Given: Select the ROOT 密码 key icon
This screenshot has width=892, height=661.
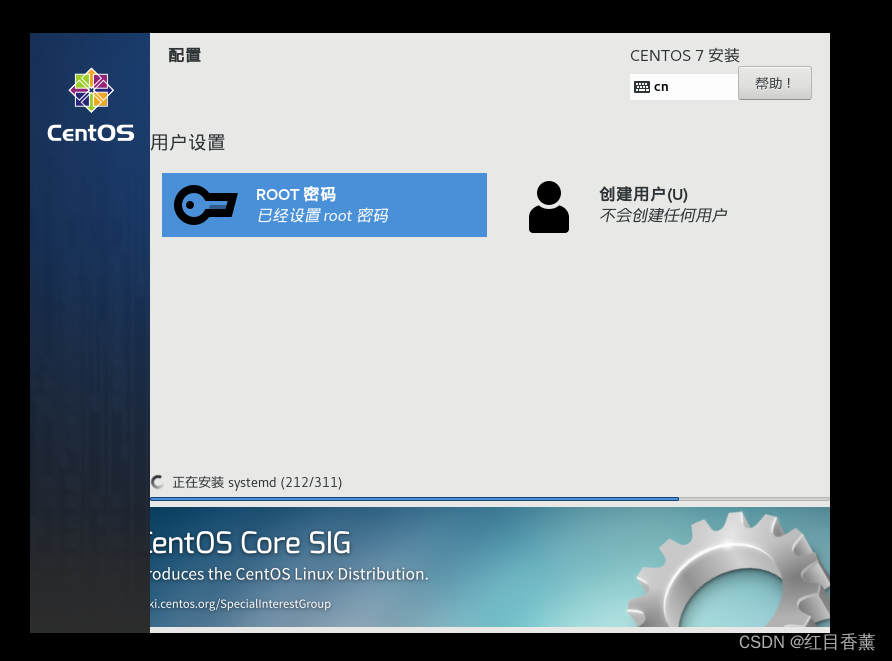Looking at the screenshot, I should [x=205, y=204].
